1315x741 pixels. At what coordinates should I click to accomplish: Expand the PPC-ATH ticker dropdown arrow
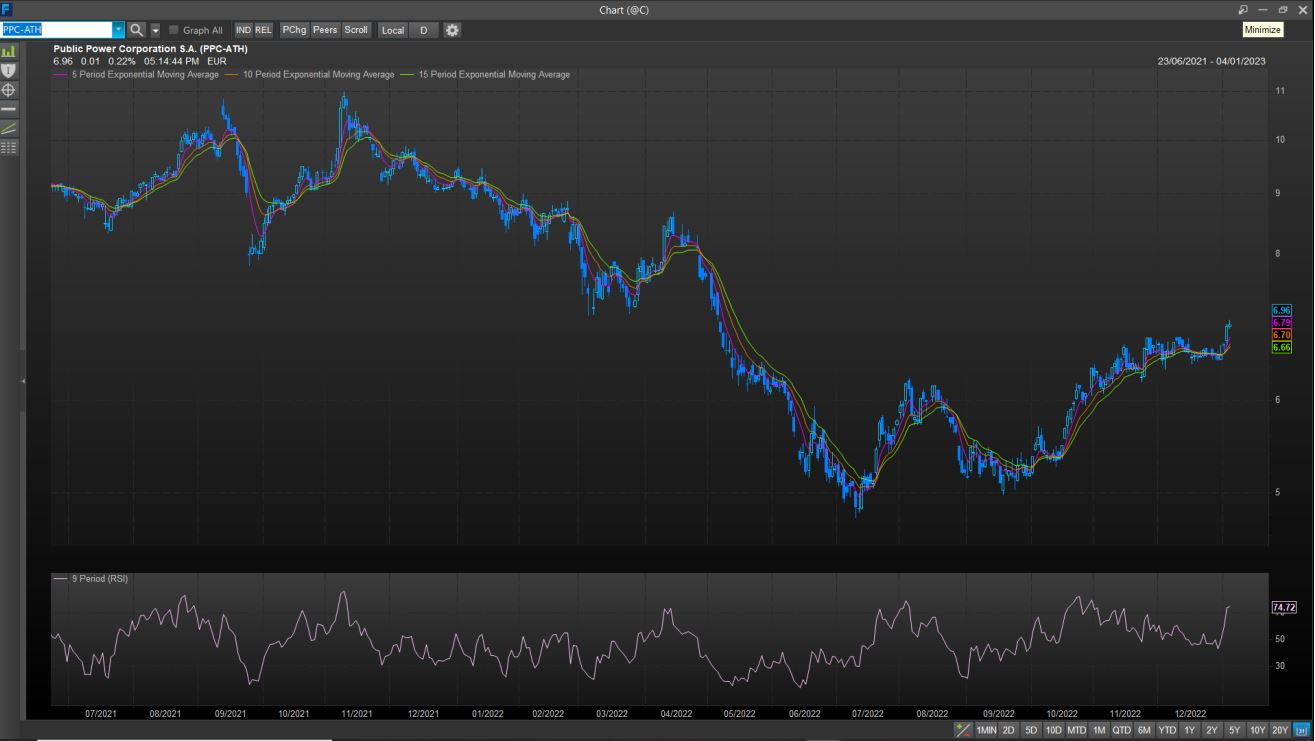tap(119, 30)
